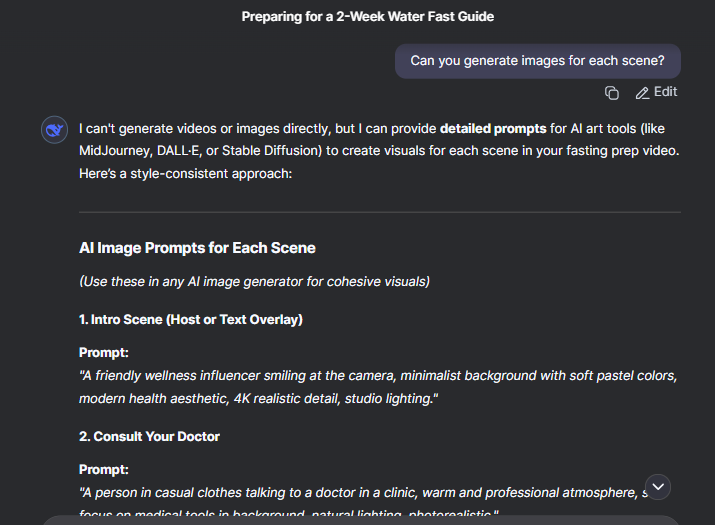Copy the user message with the copy icon
This screenshot has width=715, height=525.
tap(611, 93)
